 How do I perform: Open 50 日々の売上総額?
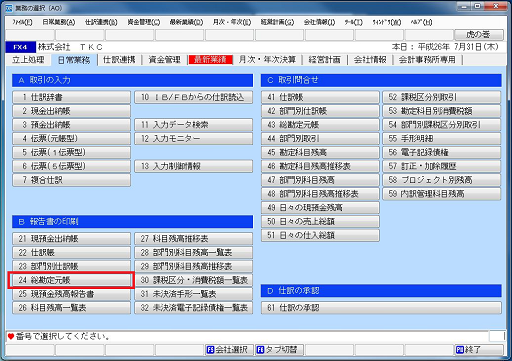[x=320, y=222]
